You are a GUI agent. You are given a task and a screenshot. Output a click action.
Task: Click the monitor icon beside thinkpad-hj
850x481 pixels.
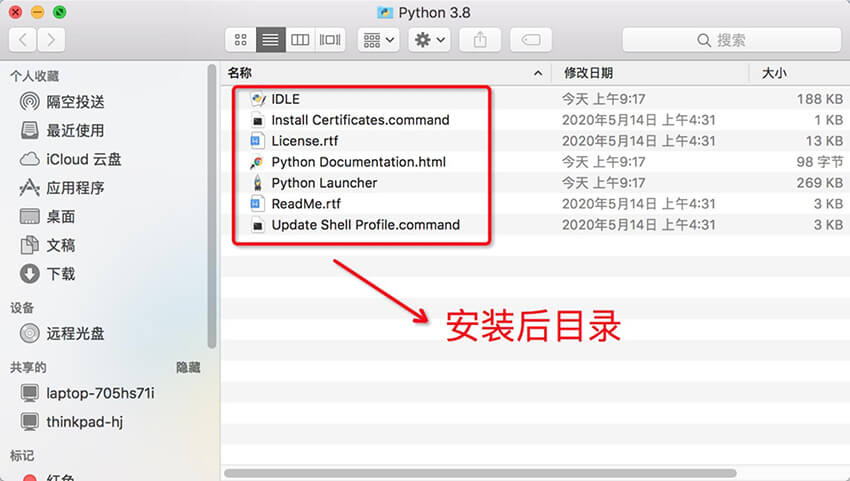pyautogui.click(x=29, y=421)
